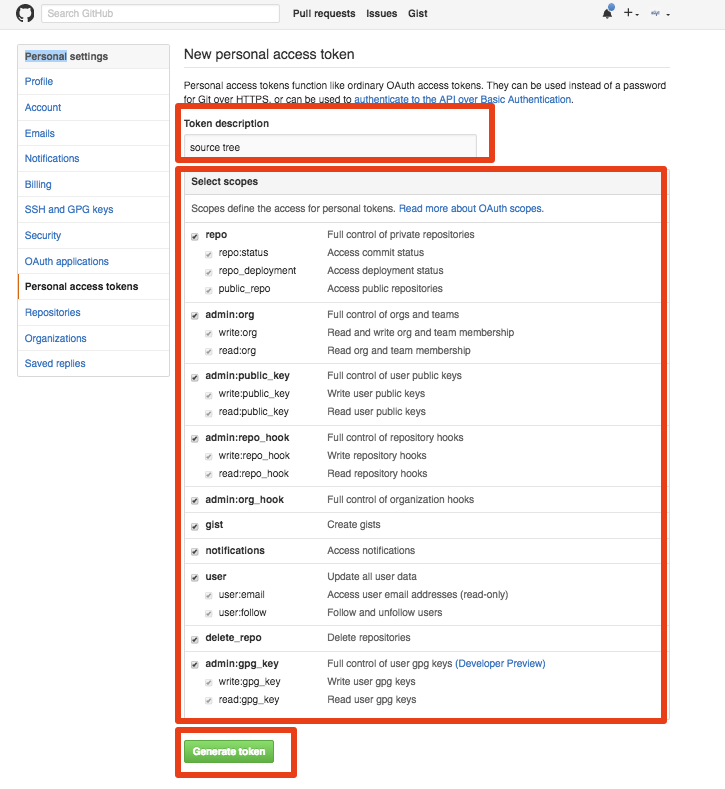Image resolution: width=725 pixels, height=789 pixels.
Task: Open OAuth applications settings in sidebar
Action: 67,261
